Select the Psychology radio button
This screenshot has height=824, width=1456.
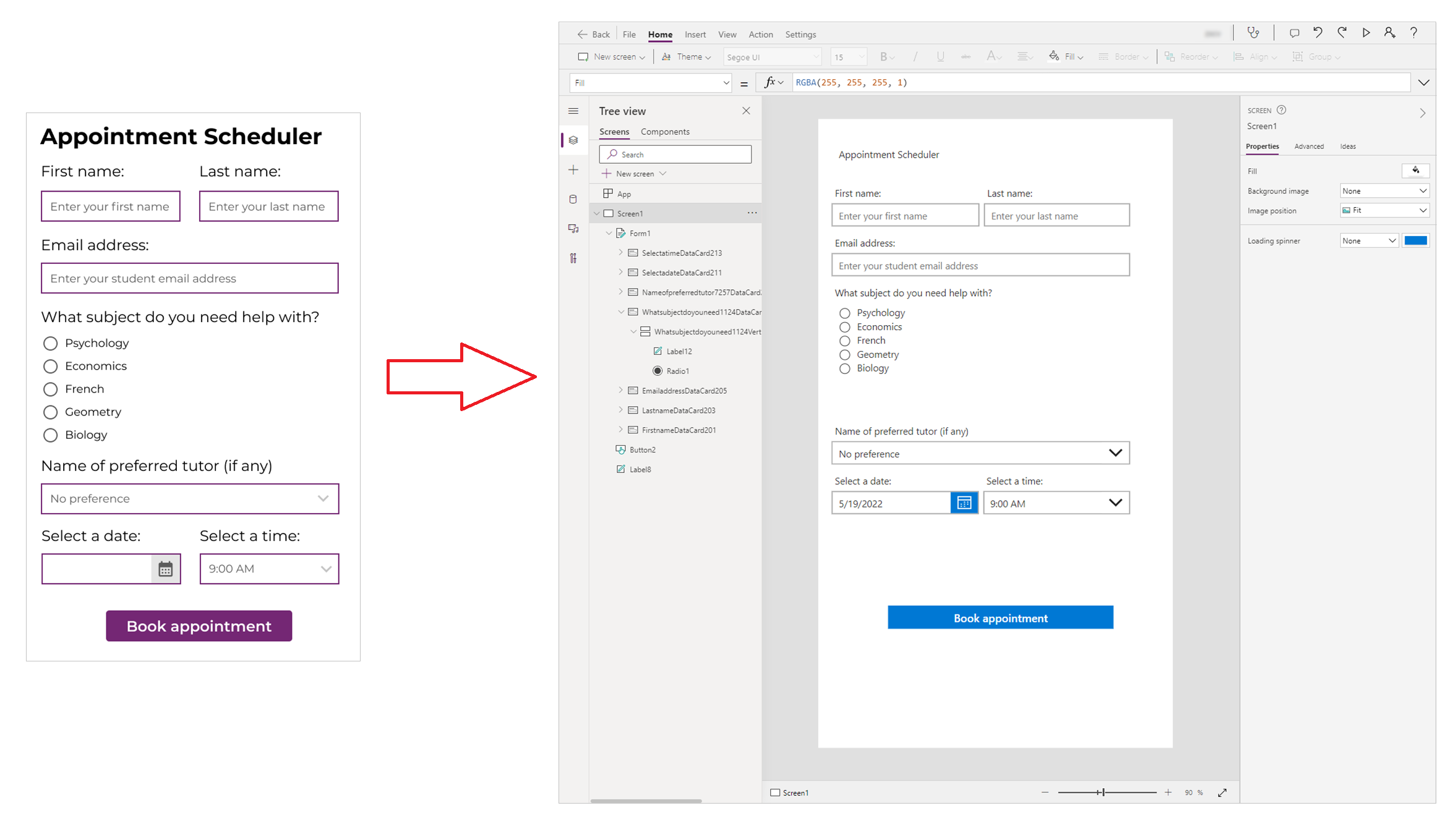pos(843,312)
